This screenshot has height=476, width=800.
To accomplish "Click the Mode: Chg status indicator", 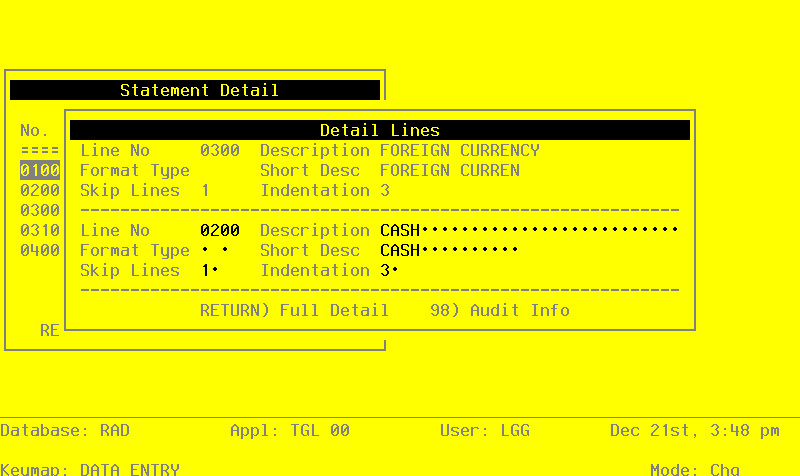I will tap(695, 469).
